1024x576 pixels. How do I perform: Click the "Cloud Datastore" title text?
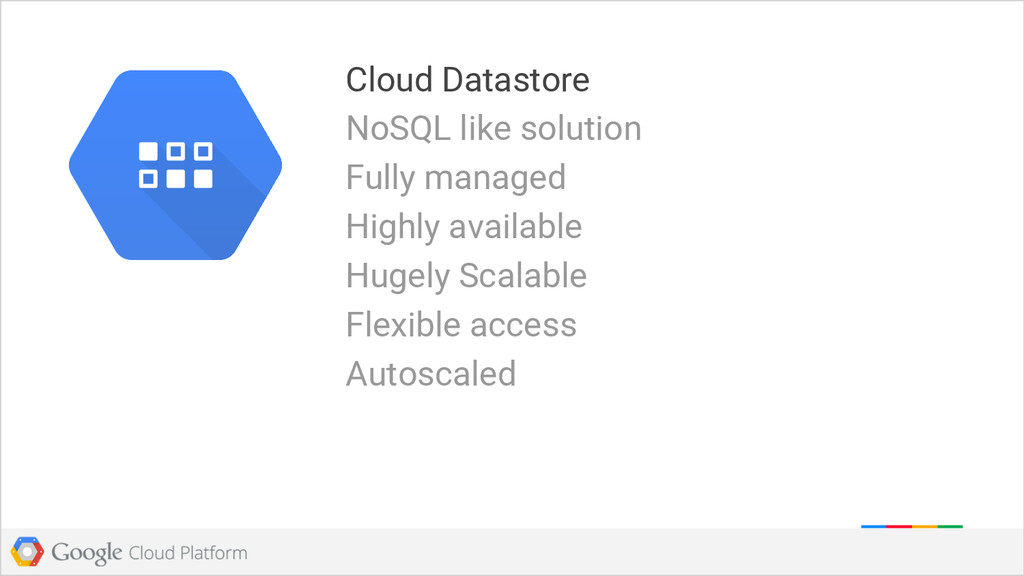pyautogui.click(x=467, y=80)
